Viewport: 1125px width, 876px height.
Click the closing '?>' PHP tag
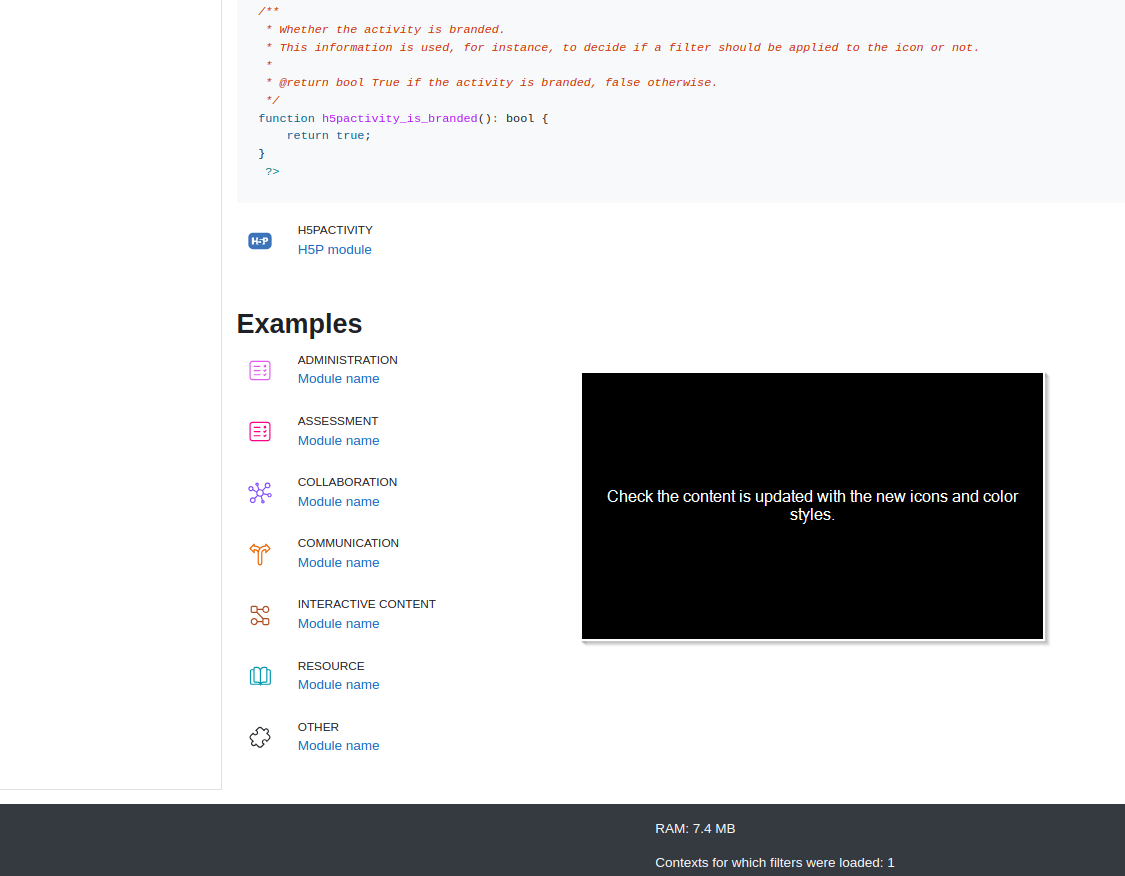pos(272,171)
